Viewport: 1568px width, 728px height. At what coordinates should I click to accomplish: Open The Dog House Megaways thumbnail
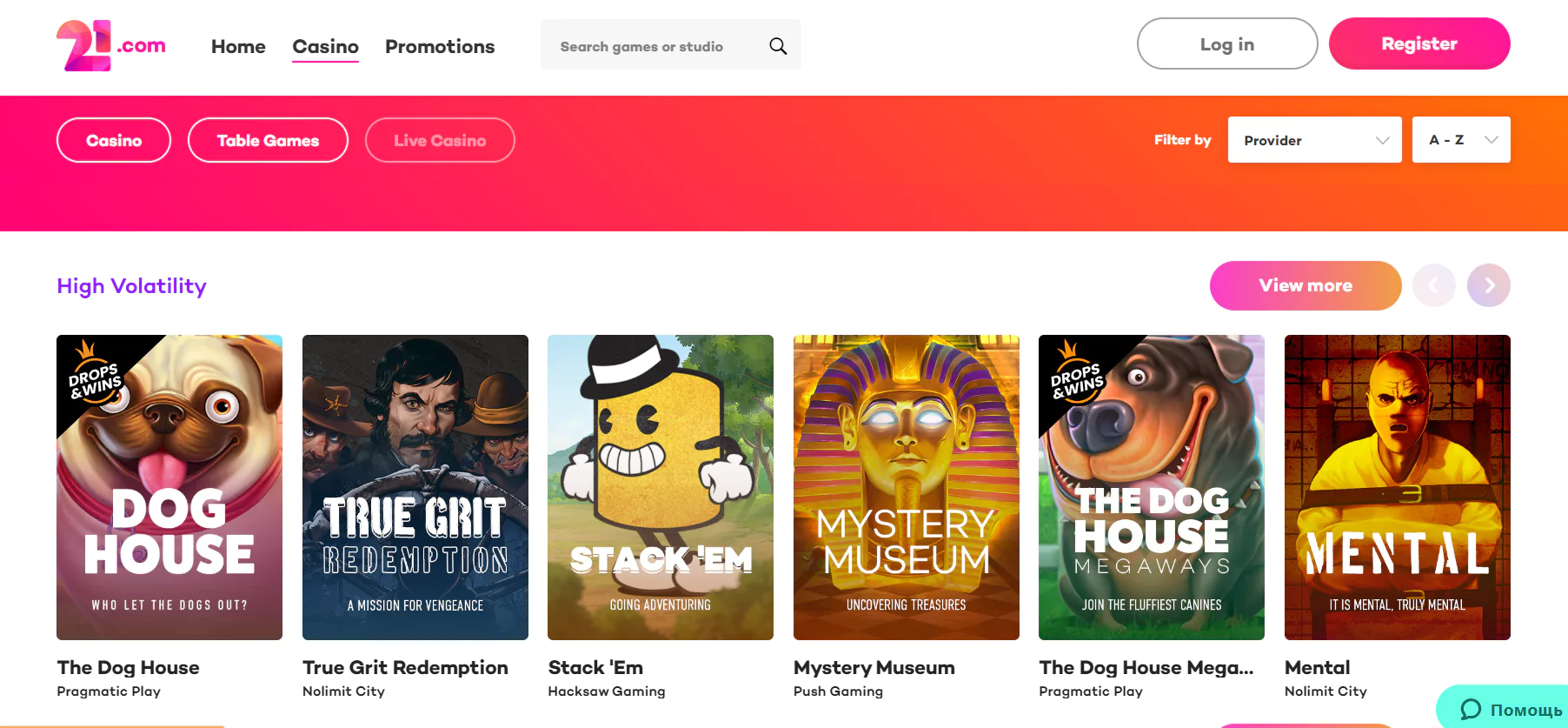pos(1152,487)
